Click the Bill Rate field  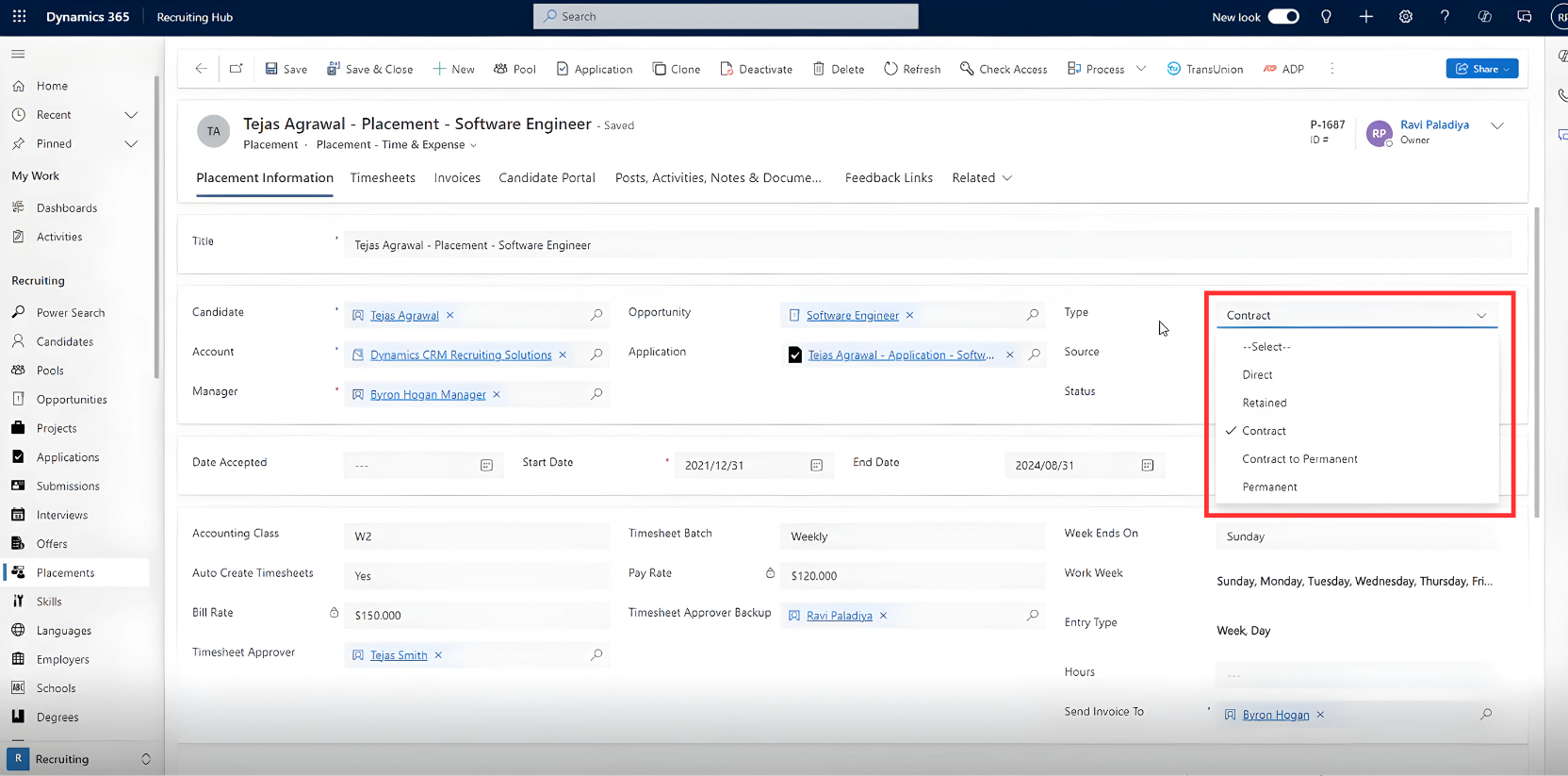pos(477,616)
